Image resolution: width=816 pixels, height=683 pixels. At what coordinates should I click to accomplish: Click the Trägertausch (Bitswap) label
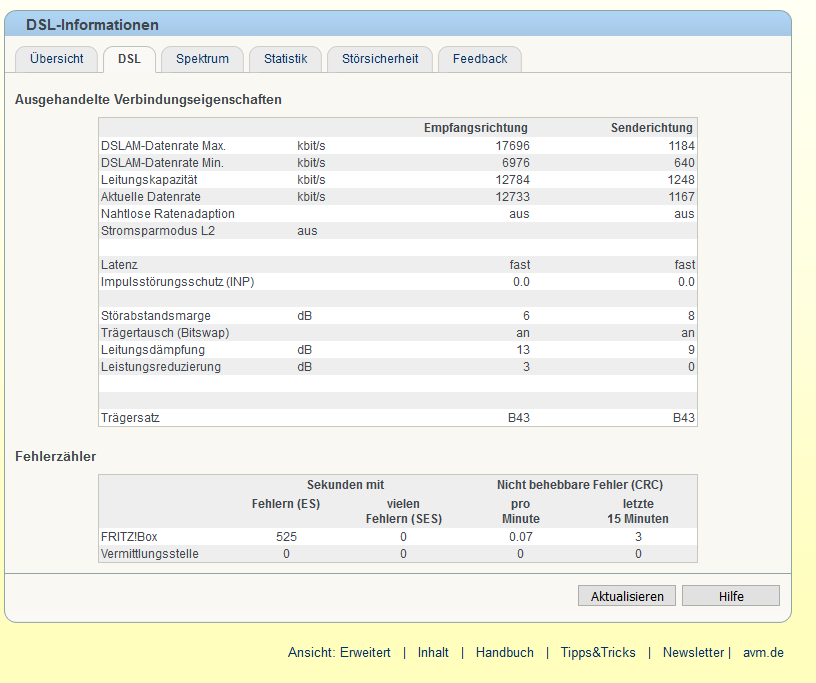pos(165,333)
